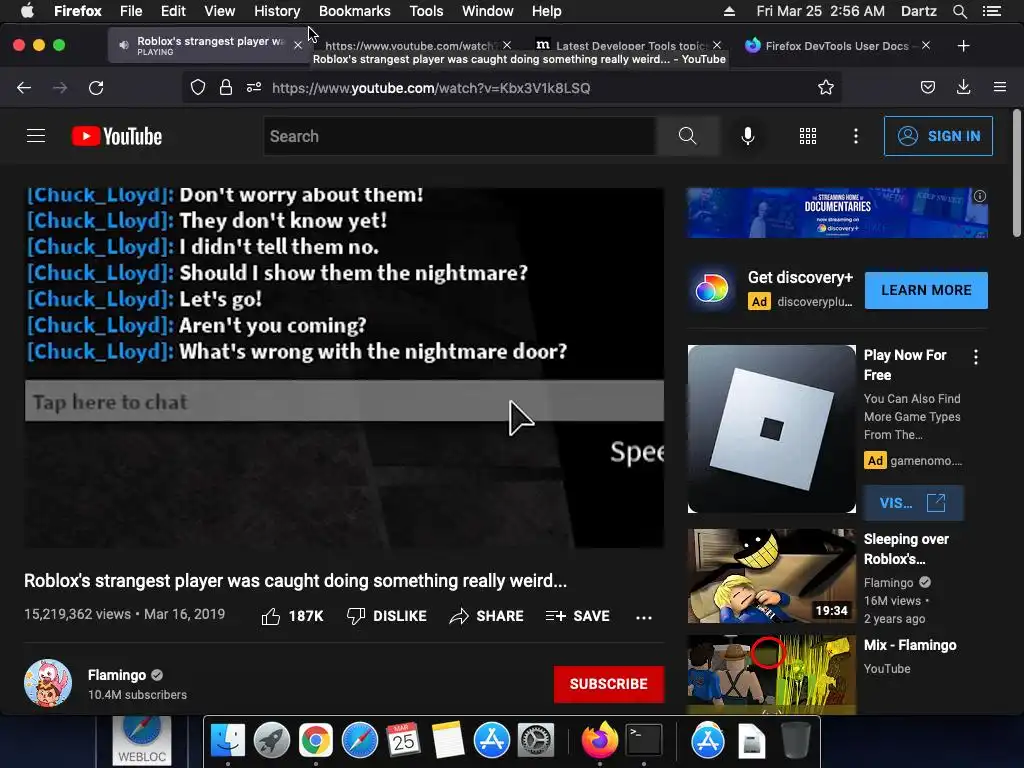Viewport: 1024px width, 768px height.
Task: Open Calendar from the Dock
Action: point(403,741)
